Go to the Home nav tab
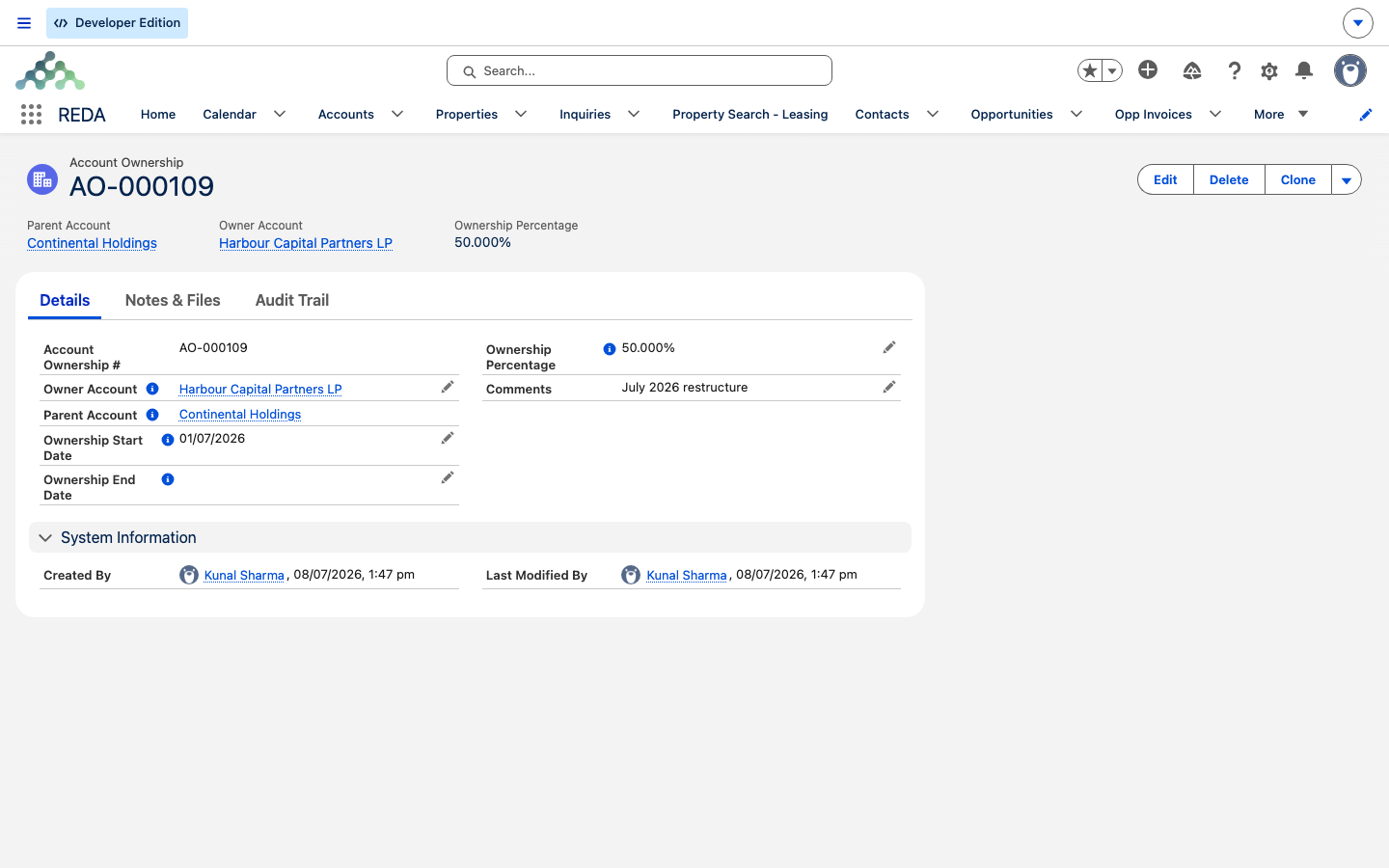Screen dimensions: 1389x868 click(x=158, y=114)
